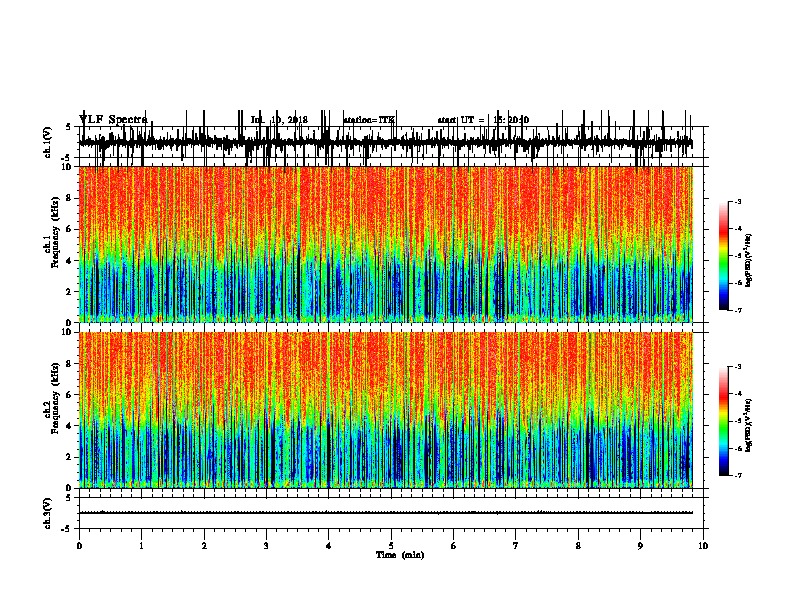Click the flat ch.3 voltage trace
The height and width of the screenshot is (612, 792).
pos(385,513)
